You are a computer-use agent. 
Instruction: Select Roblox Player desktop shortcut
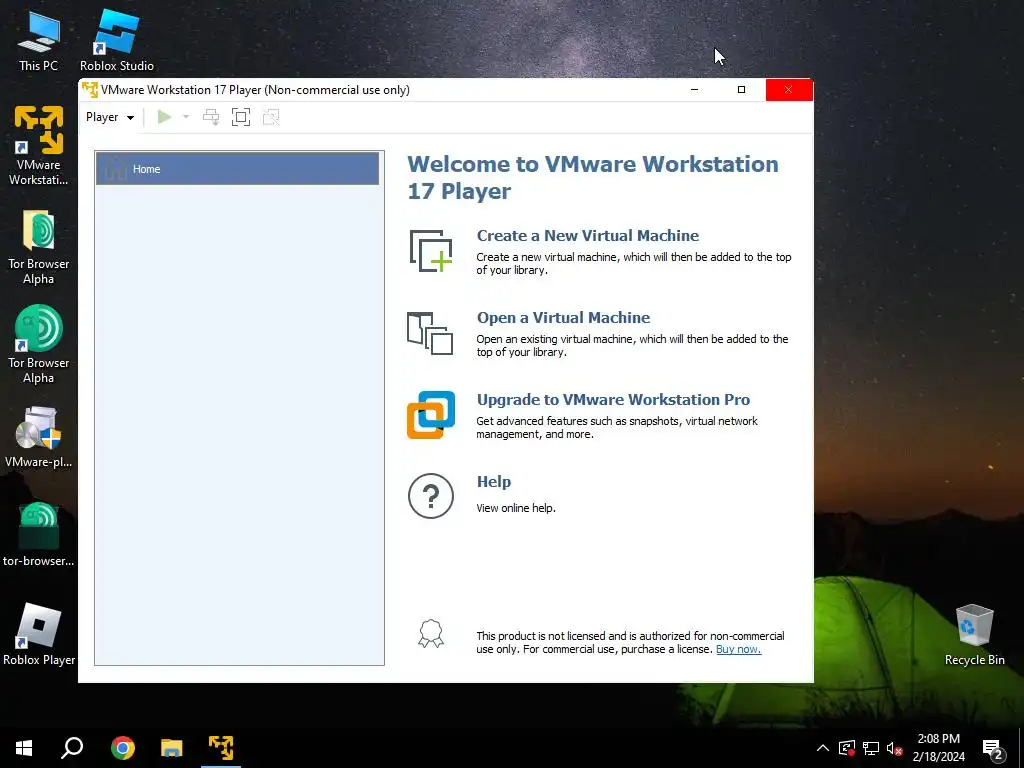tap(39, 634)
